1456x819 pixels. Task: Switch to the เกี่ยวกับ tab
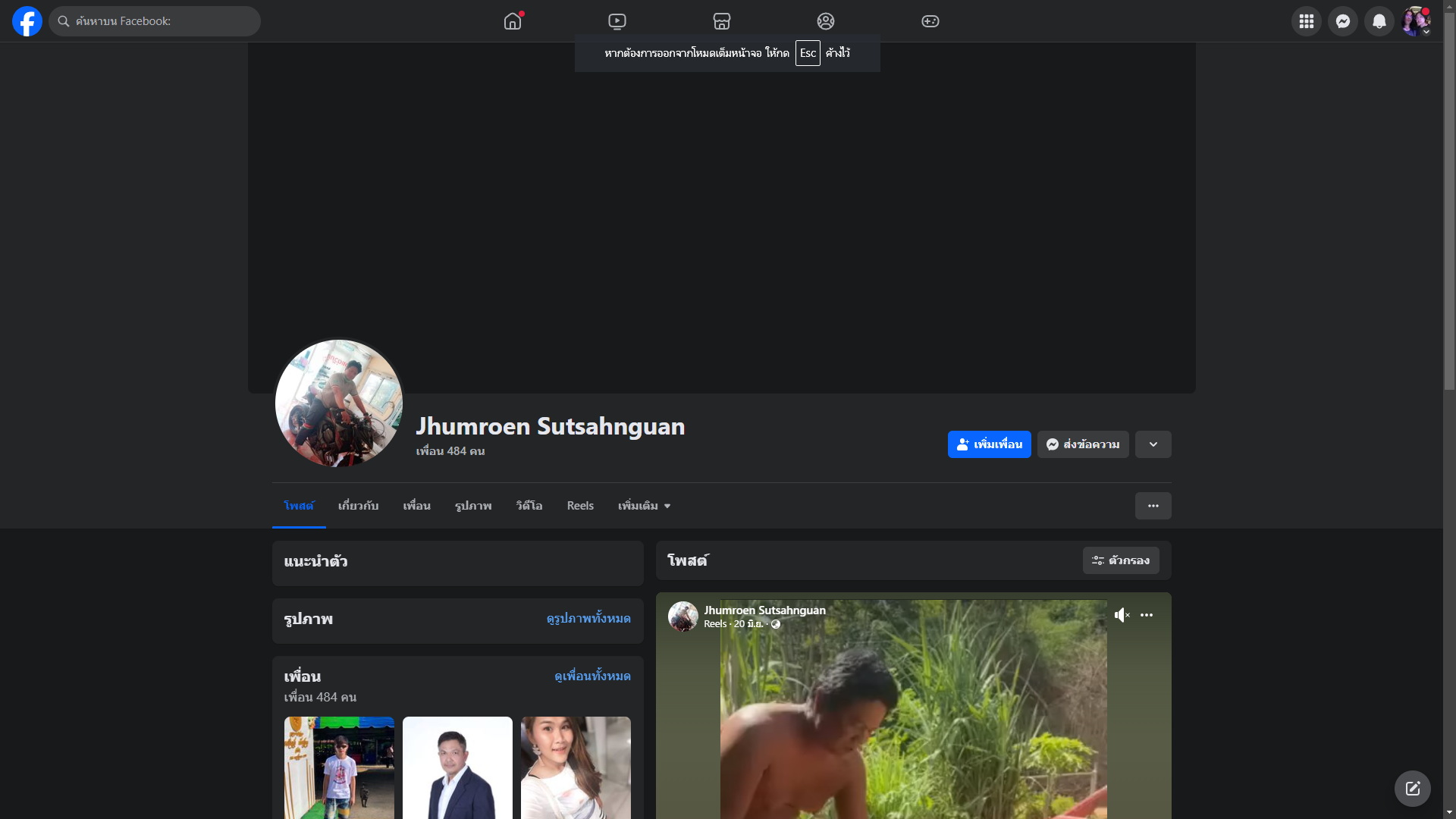[358, 506]
